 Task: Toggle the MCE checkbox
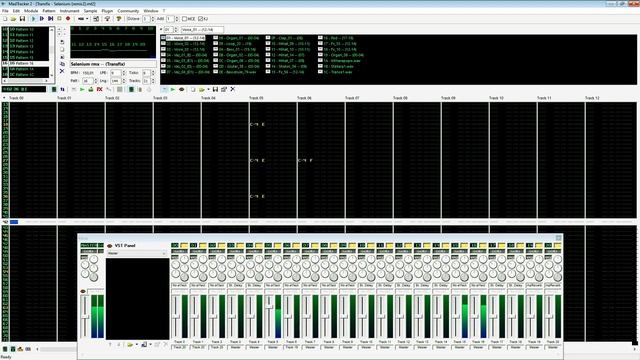click(x=184, y=19)
